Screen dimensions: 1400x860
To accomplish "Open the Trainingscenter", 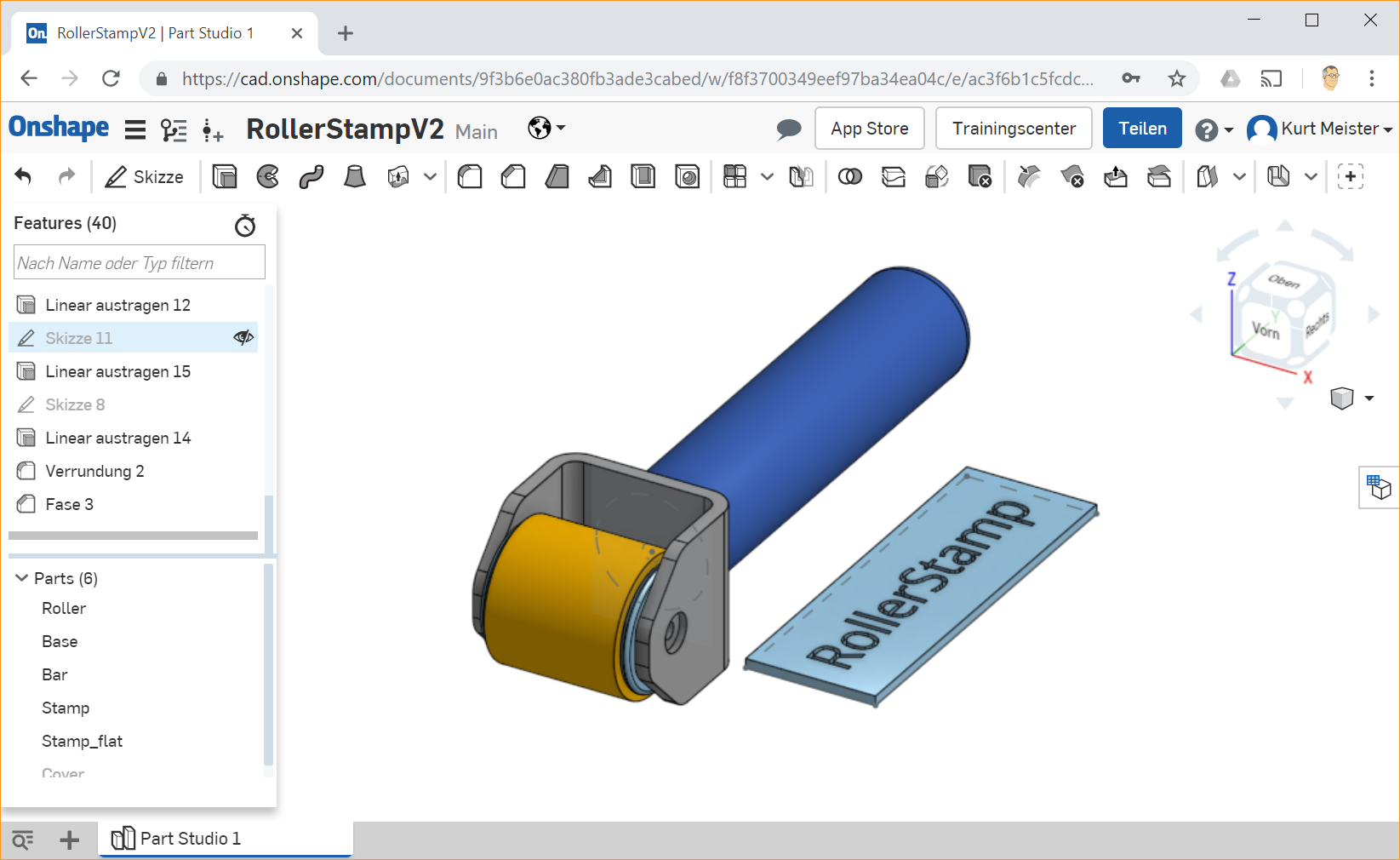I will point(1014,129).
